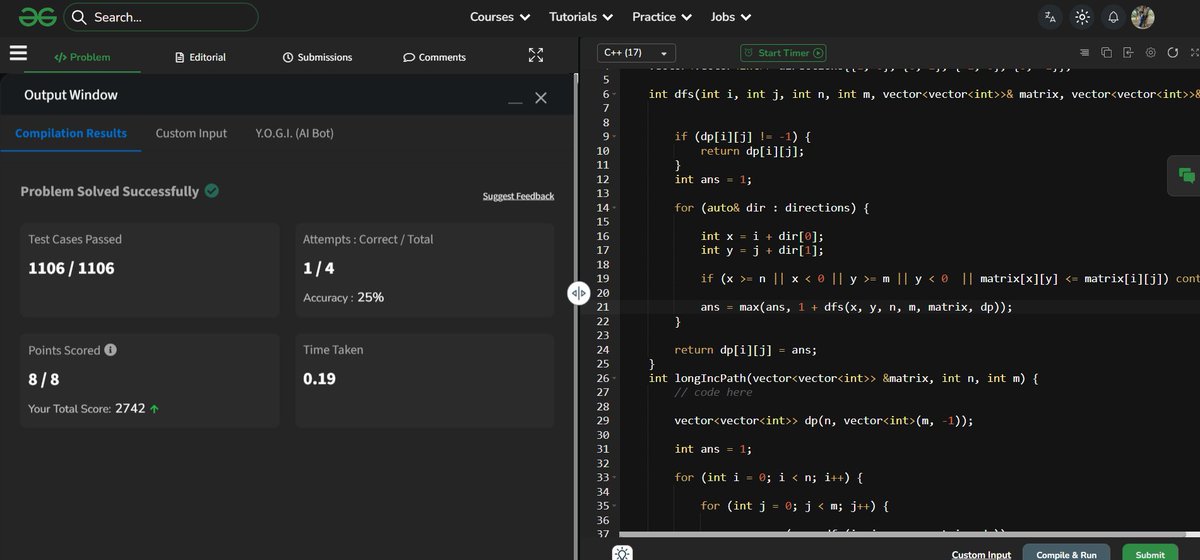This screenshot has width=1200, height=560.
Task: Collapse fold arrow at line 33
Action: (614, 477)
